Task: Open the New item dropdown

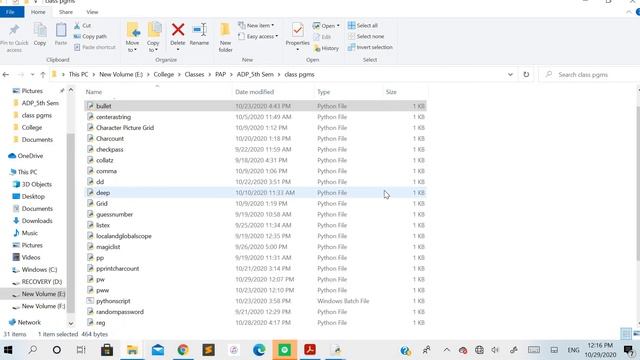Action: tap(256, 25)
